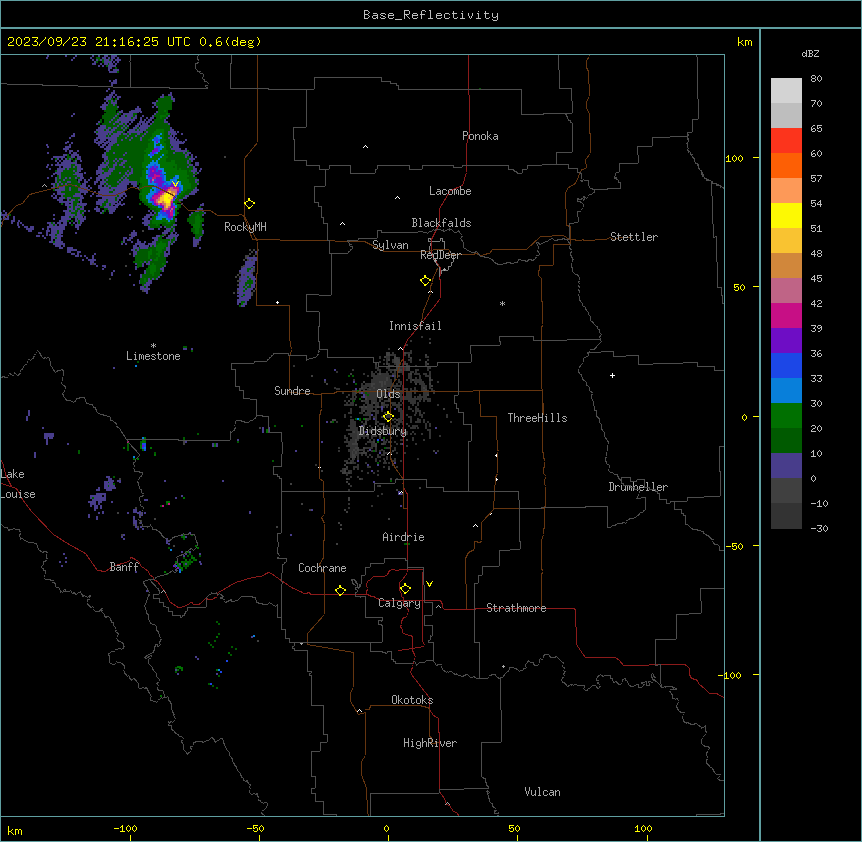Select the Sundre town label

click(292, 391)
